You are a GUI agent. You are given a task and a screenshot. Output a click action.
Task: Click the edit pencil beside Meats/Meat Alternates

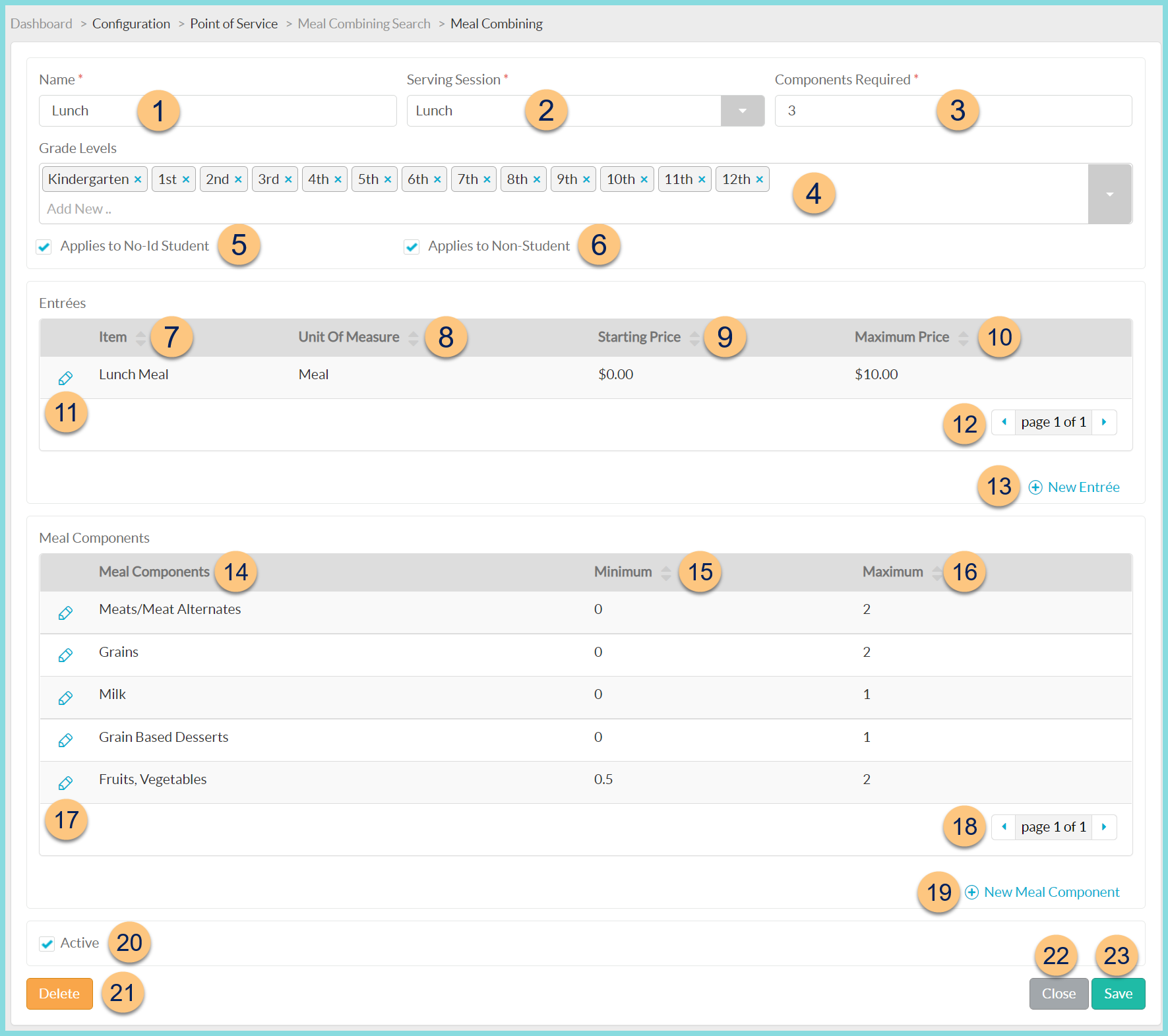(x=66, y=613)
